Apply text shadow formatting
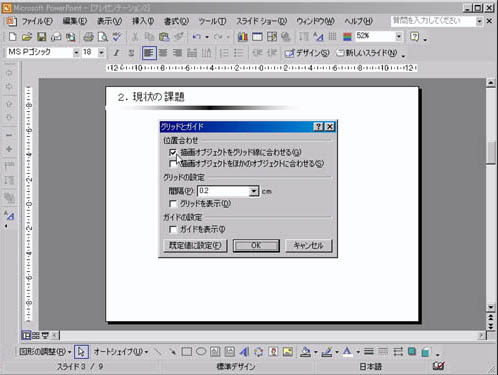Image resolution: width=498 pixels, height=375 pixels. pyautogui.click(x=131, y=53)
